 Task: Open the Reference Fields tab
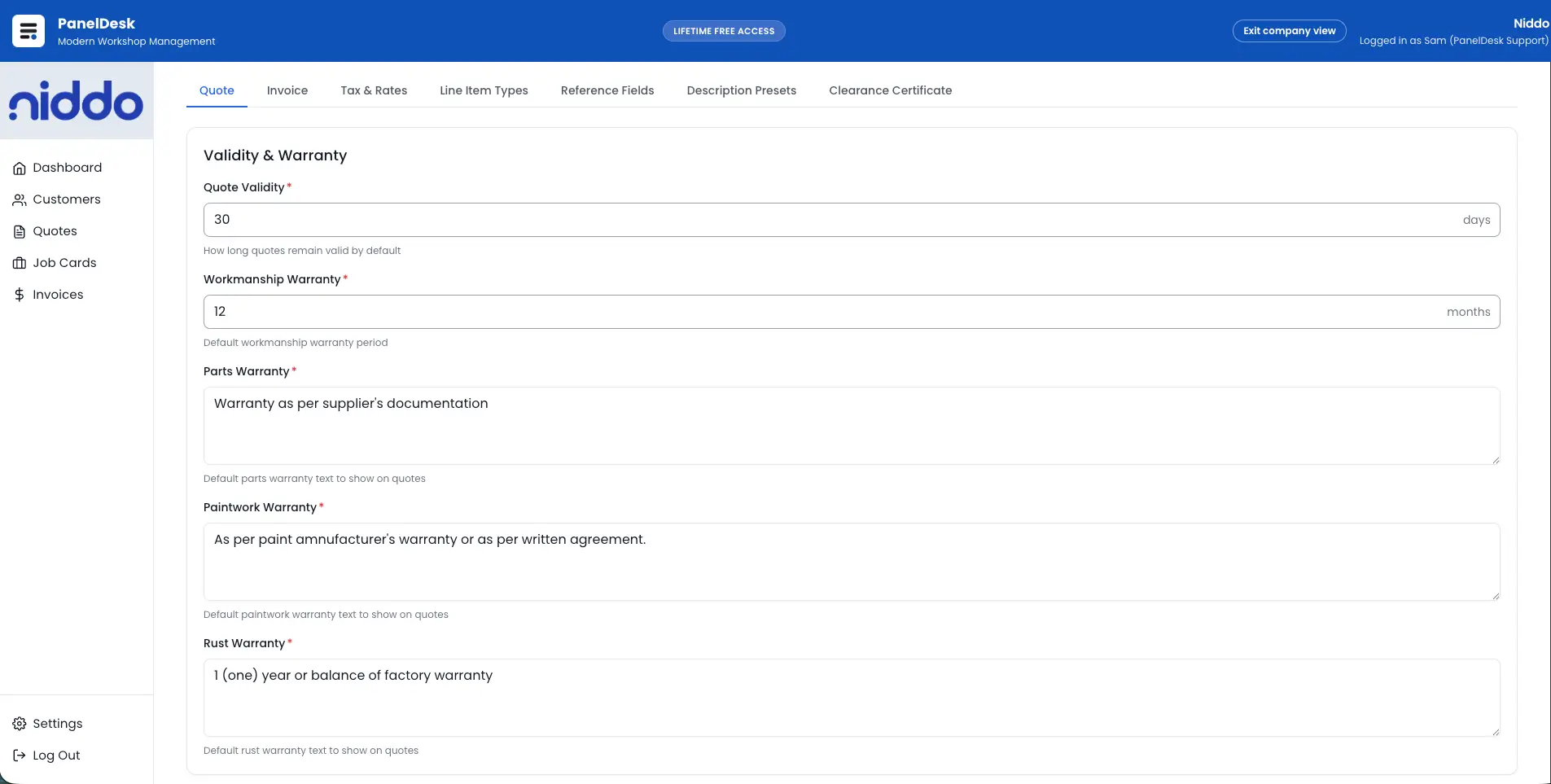coord(607,90)
